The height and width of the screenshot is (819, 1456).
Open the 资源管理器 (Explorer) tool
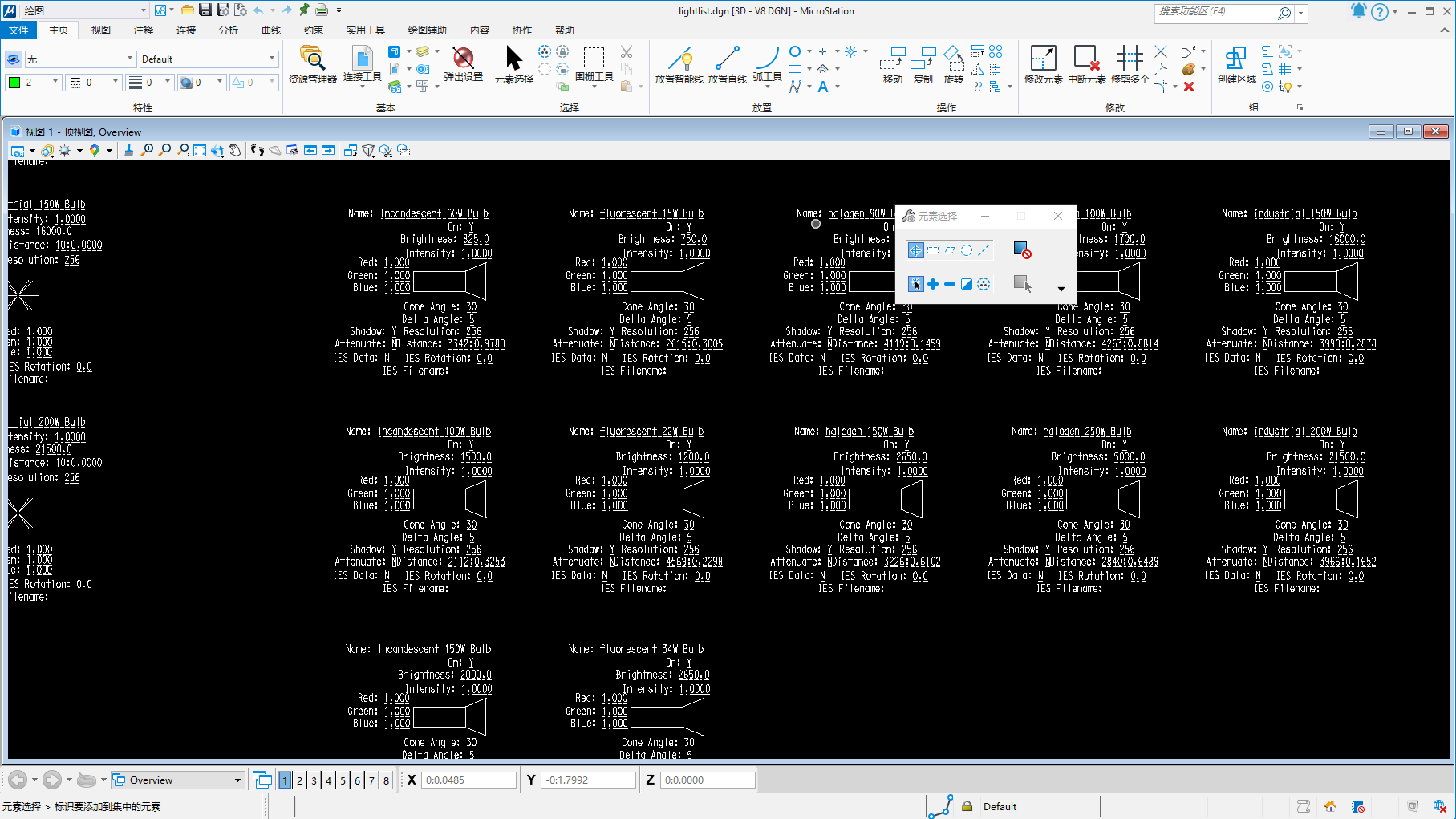point(312,64)
